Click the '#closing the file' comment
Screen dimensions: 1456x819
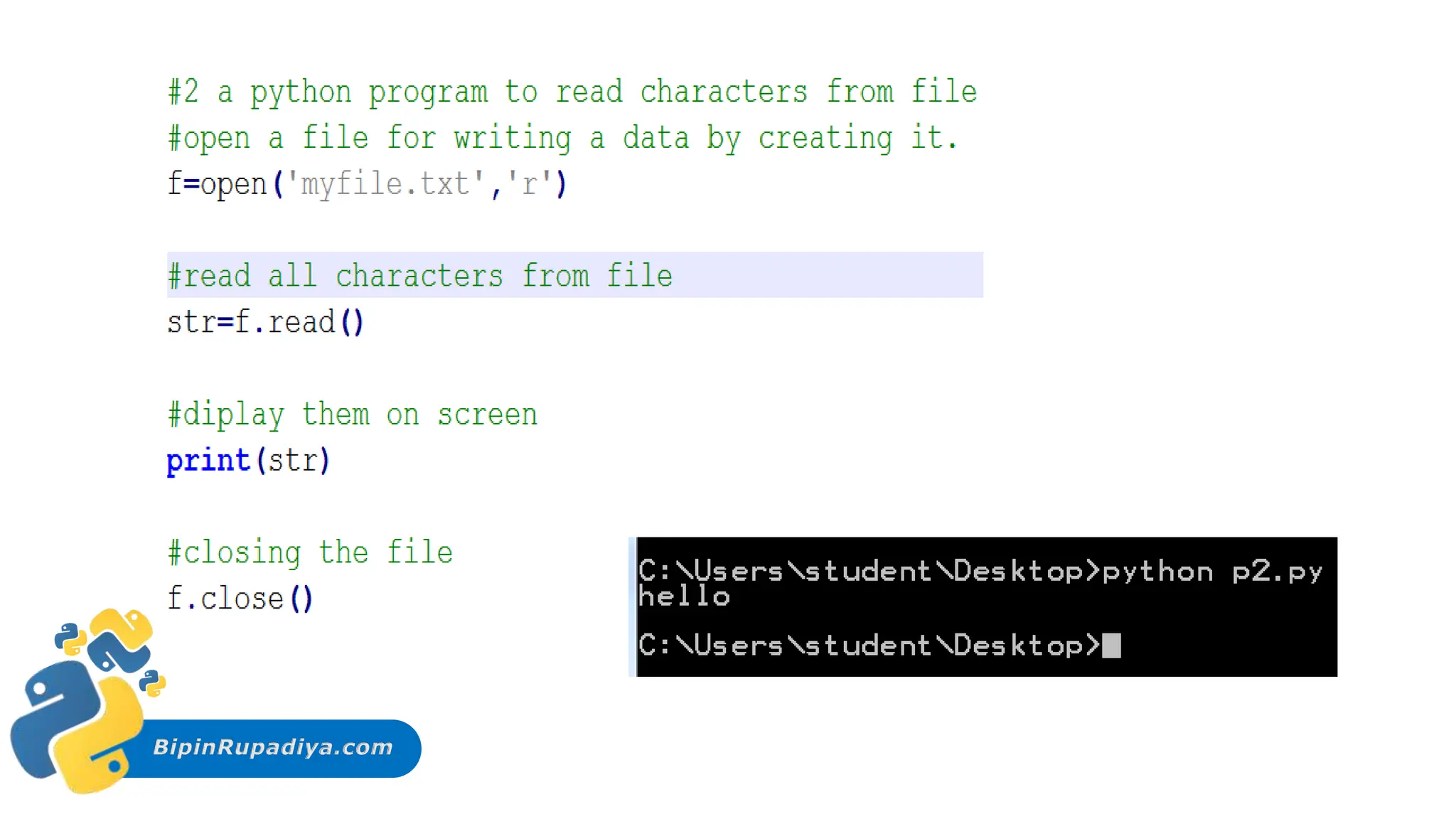pos(310,552)
